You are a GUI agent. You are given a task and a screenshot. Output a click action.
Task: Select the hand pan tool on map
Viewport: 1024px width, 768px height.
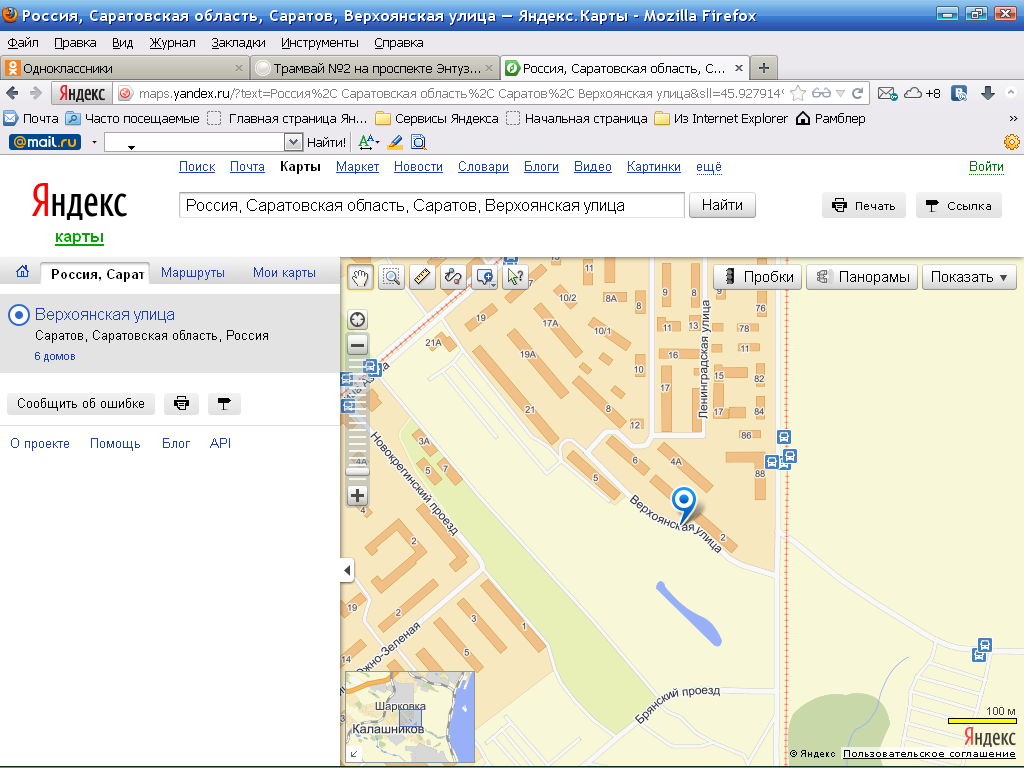click(x=361, y=277)
